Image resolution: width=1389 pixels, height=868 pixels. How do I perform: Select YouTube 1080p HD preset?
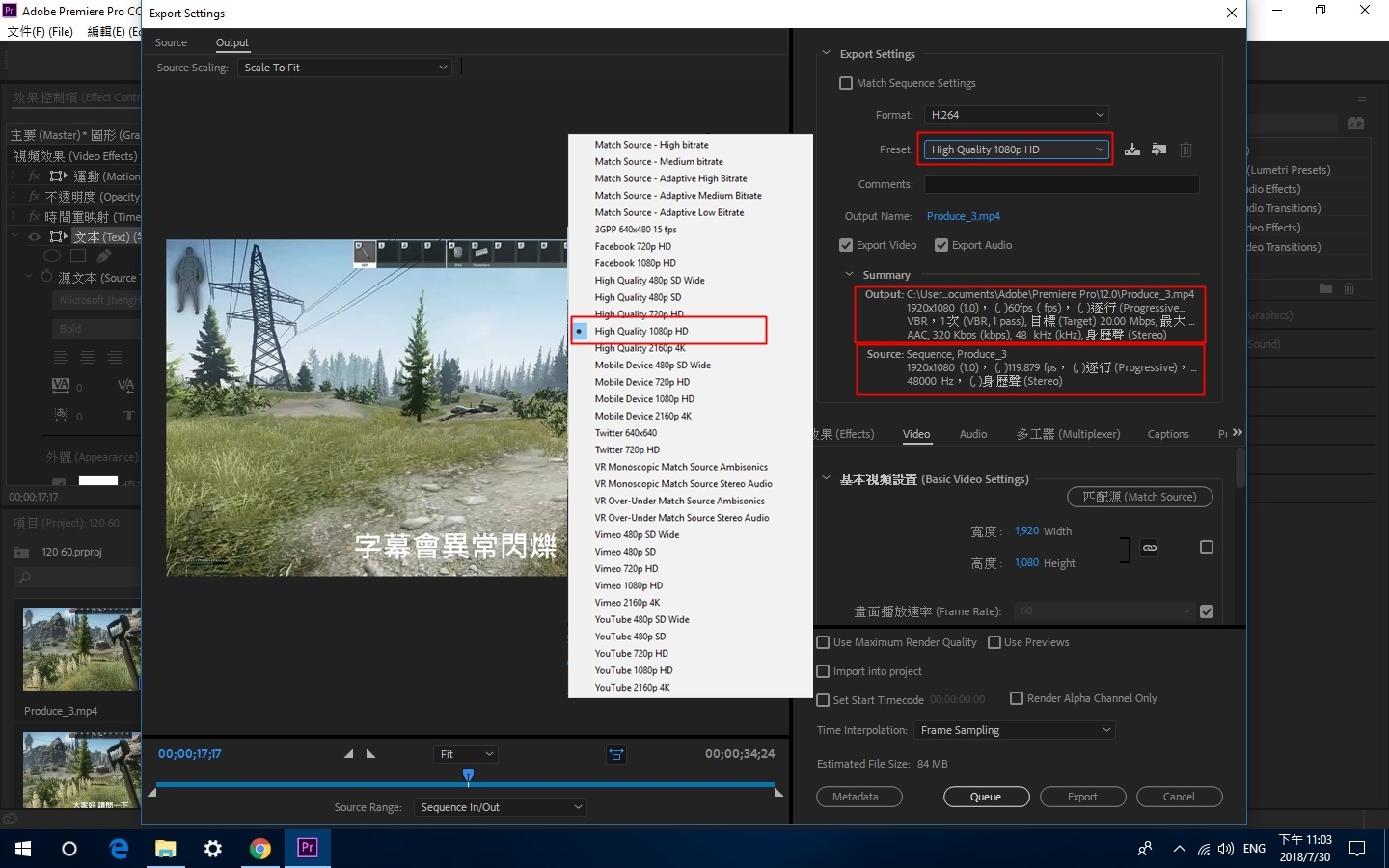click(634, 670)
